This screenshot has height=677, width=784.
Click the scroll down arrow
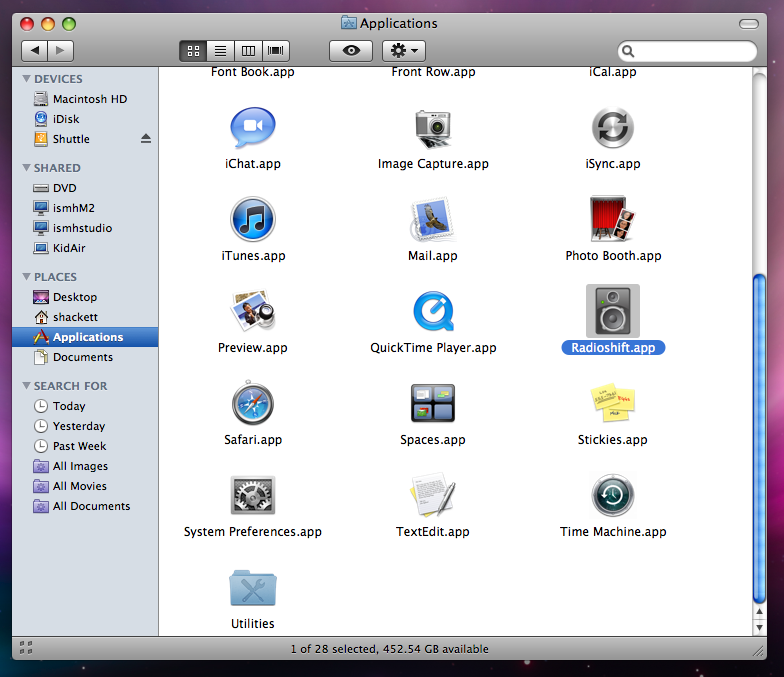click(x=759, y=627)
